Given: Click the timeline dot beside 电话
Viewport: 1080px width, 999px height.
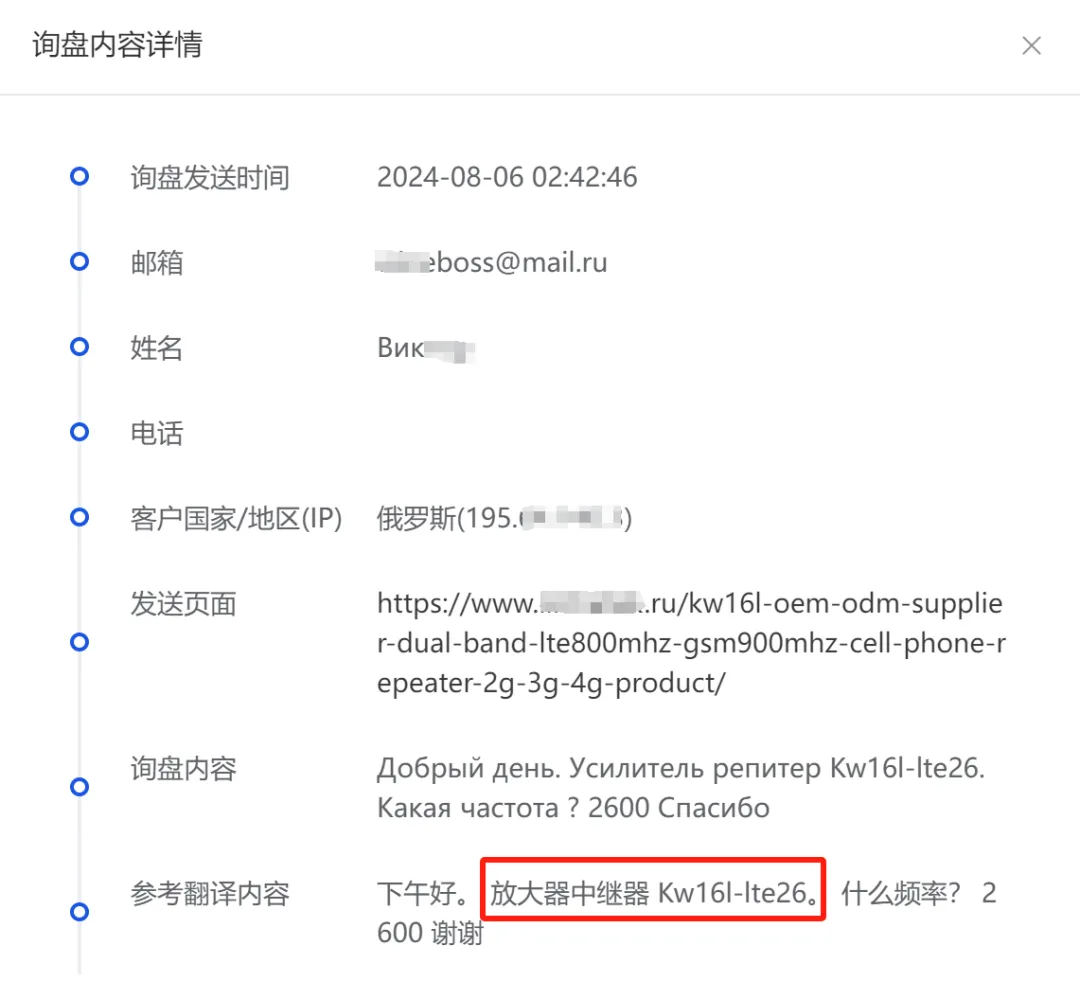Looking at the screenshot, I should 80,432.
